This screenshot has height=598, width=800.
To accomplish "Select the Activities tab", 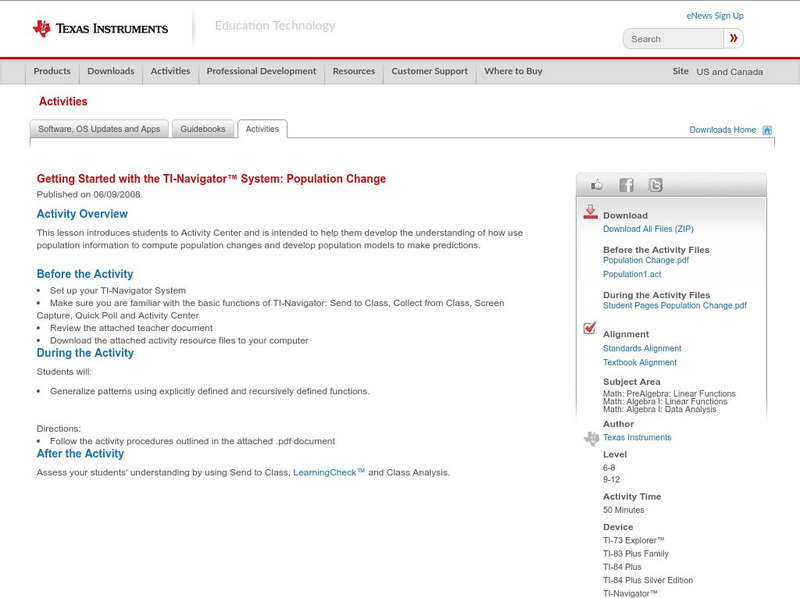I will (262, 129).
